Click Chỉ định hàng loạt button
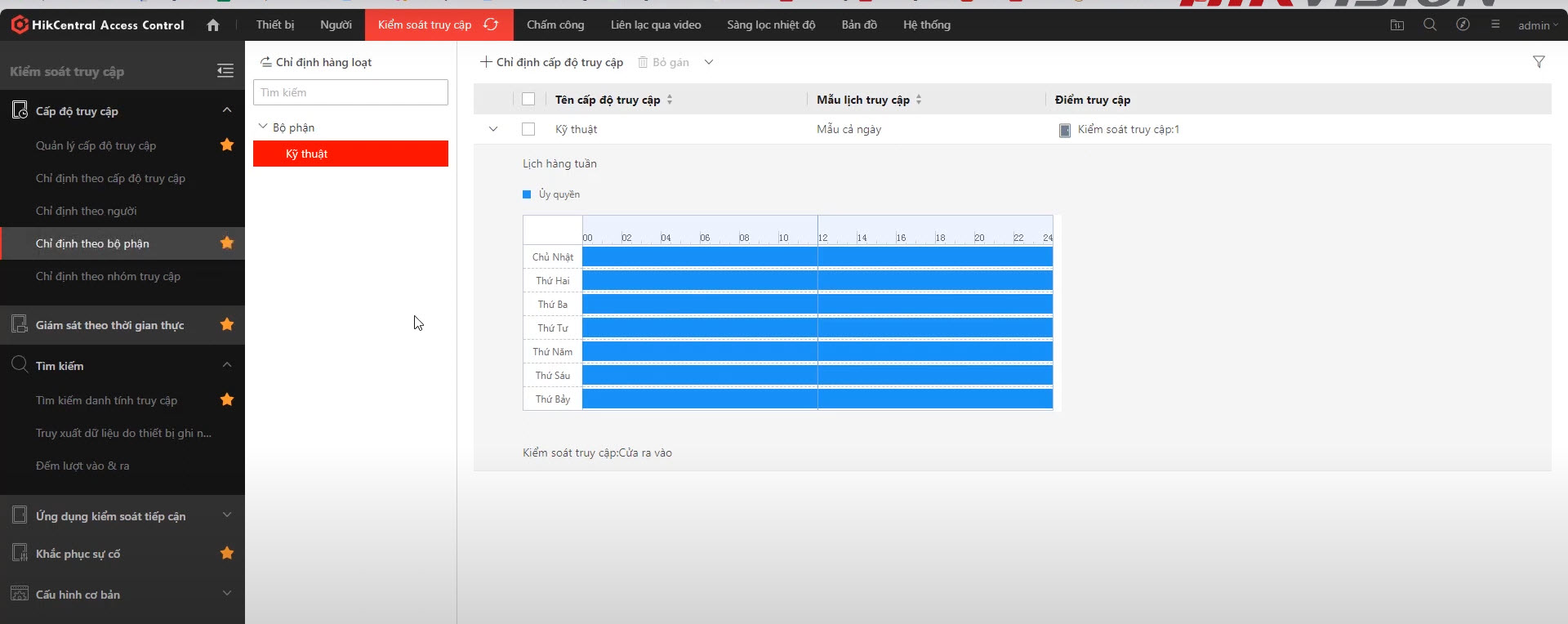1568x624 pixels. (316, 62)
